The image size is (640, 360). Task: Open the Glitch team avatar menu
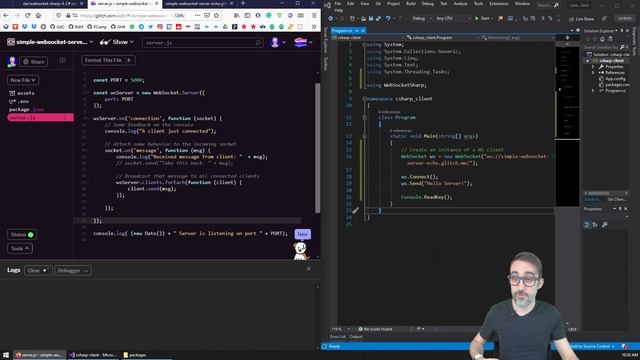coord(303,42)
